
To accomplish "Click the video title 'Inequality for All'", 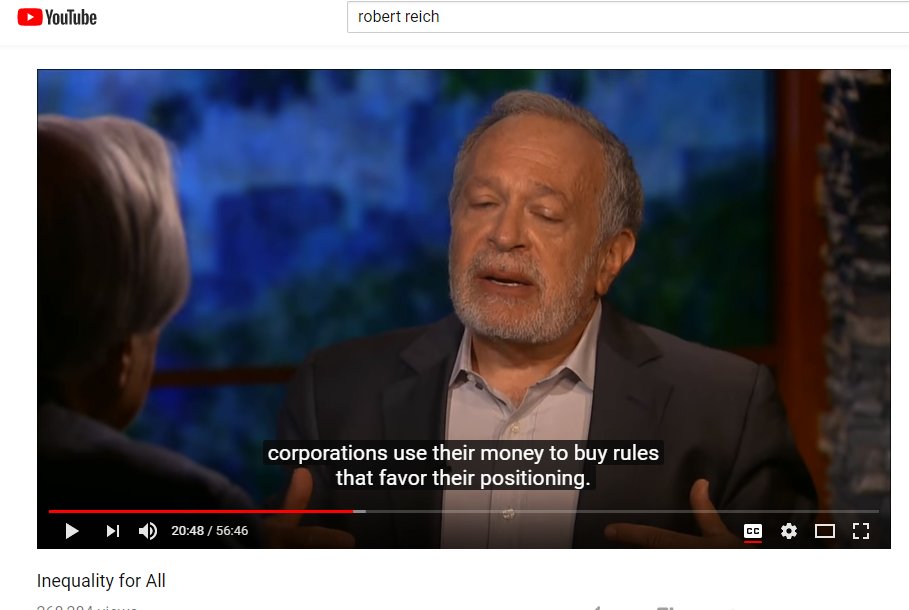I will coord(101,580).
